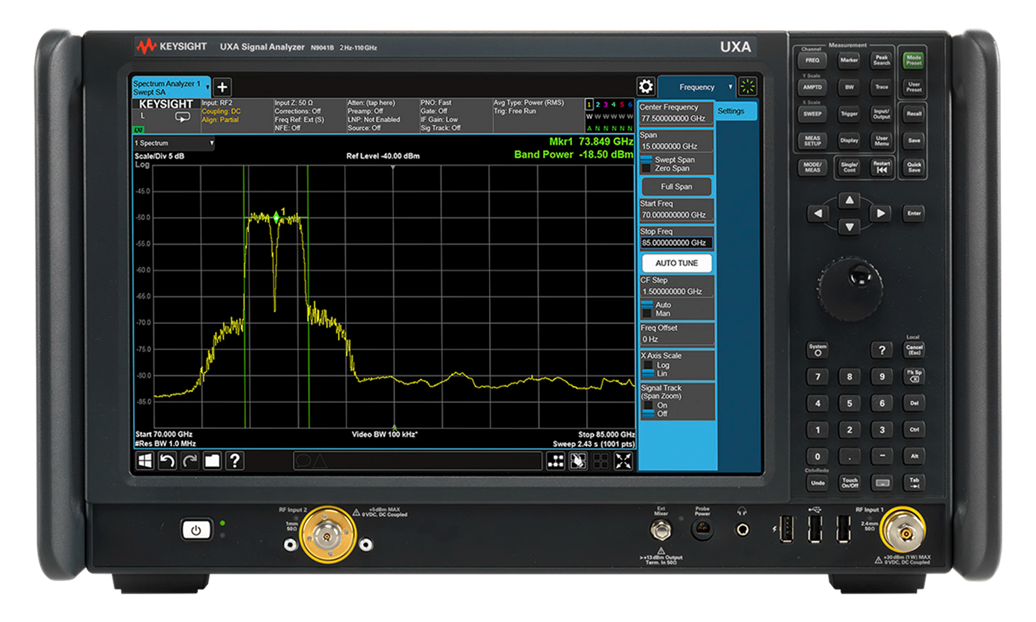Click the Tab hardware key
The image size is (1036, 622).
coord(914,483)
